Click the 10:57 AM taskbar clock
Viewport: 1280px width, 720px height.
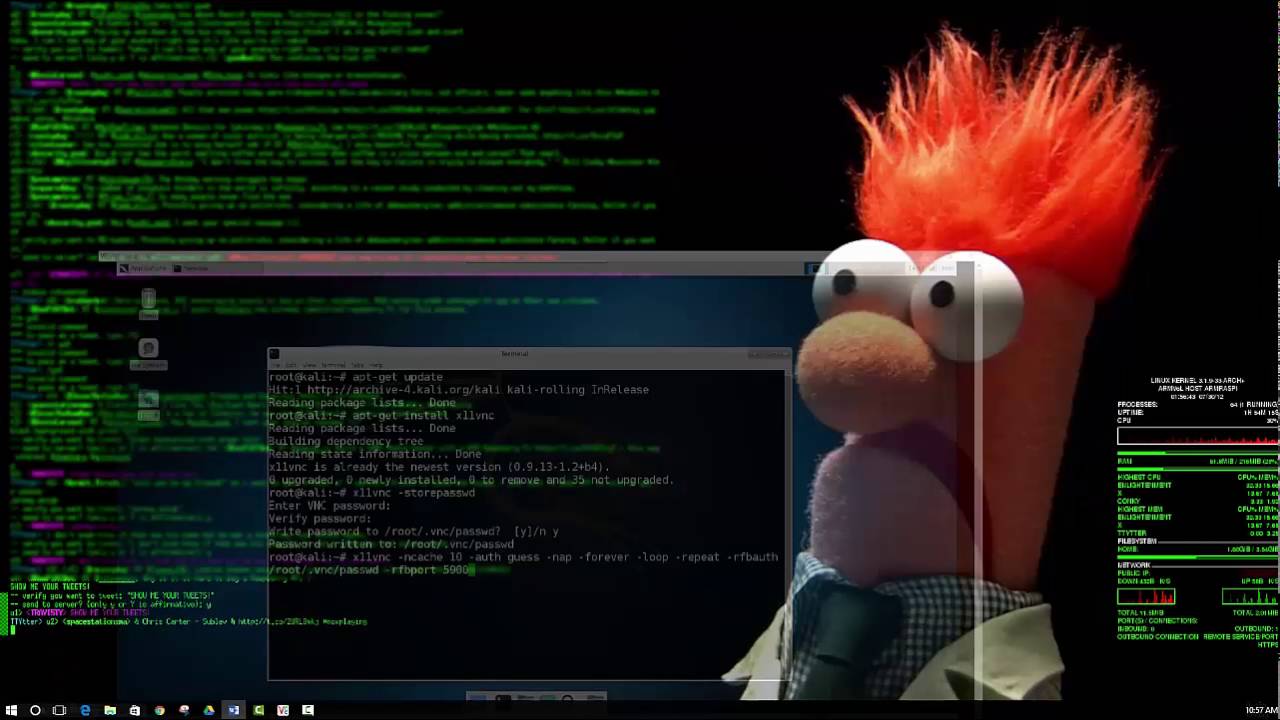(1261, 710)
